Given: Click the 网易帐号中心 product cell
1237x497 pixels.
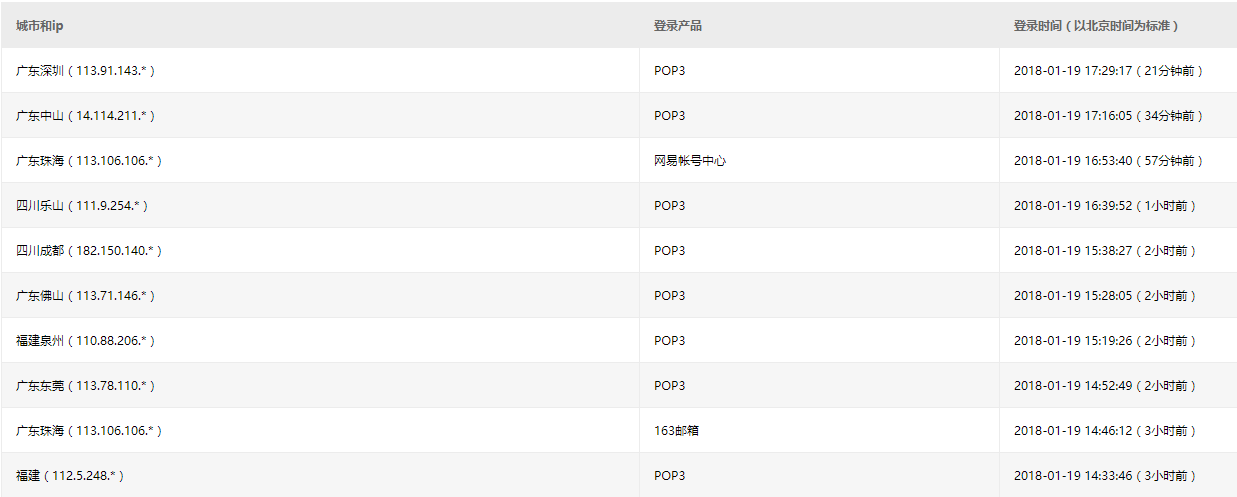Looking at the screenshot, I should tap(690, 161).
